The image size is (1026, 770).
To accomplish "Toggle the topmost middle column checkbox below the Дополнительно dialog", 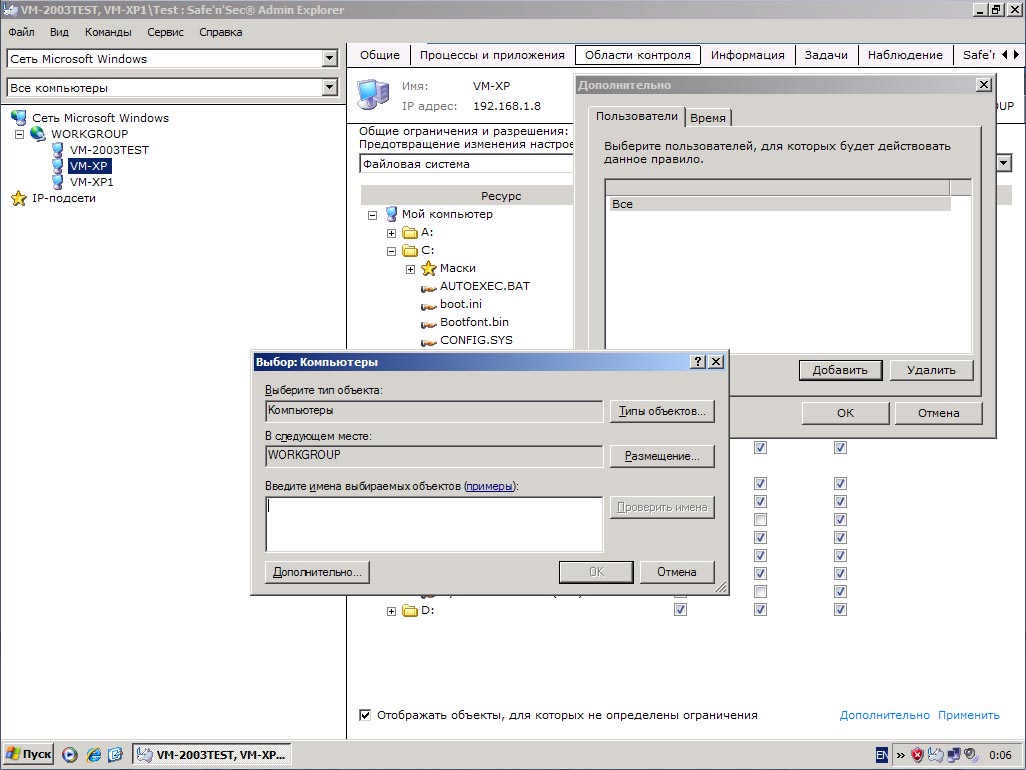I will pos(760,447).
